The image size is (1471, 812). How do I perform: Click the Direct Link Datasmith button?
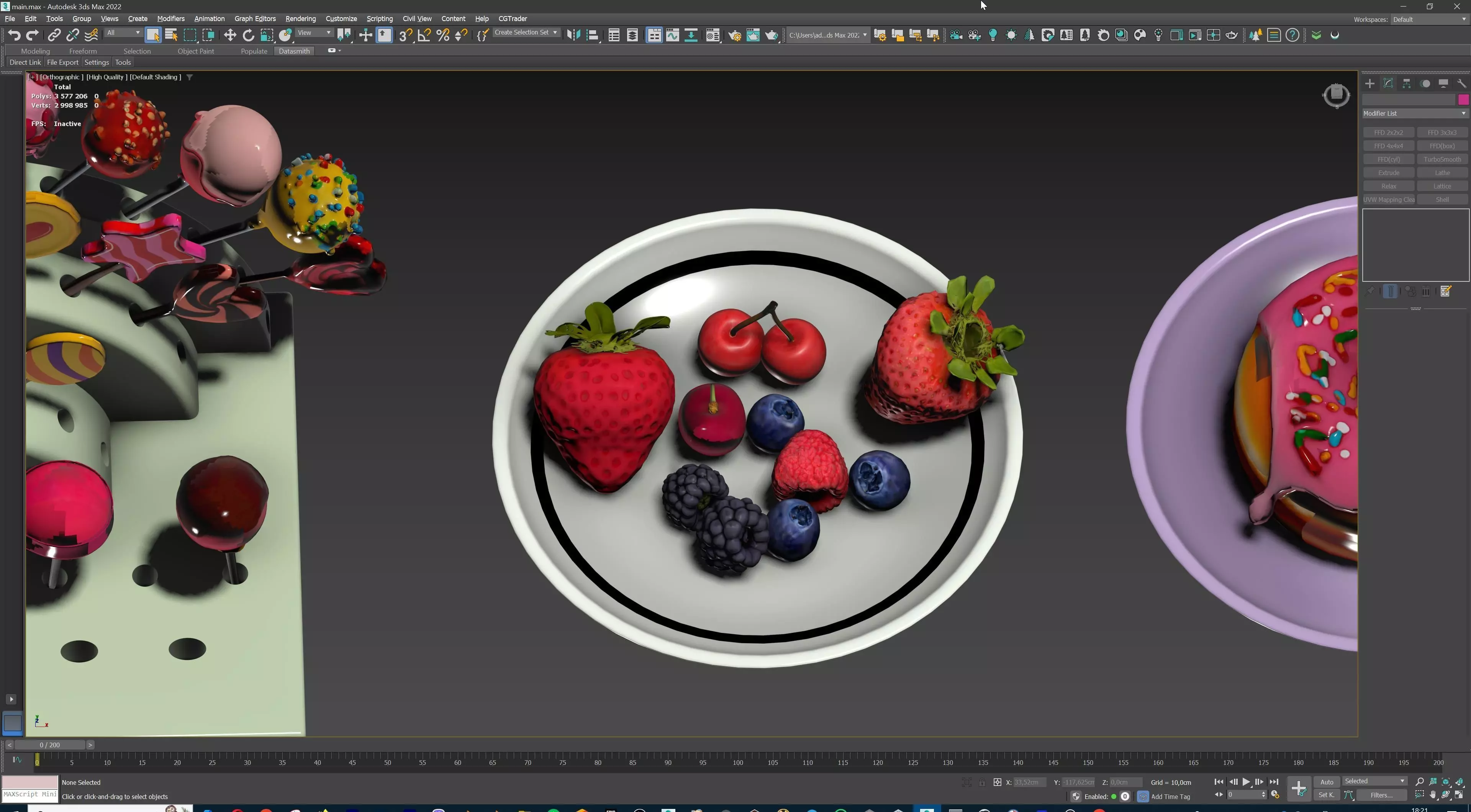pyautogui.click(x=25, y=62)
